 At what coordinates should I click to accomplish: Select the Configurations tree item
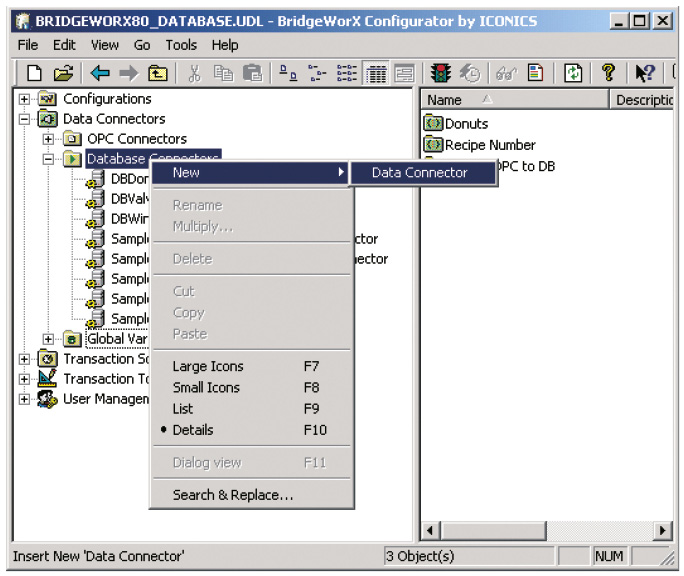107,99
